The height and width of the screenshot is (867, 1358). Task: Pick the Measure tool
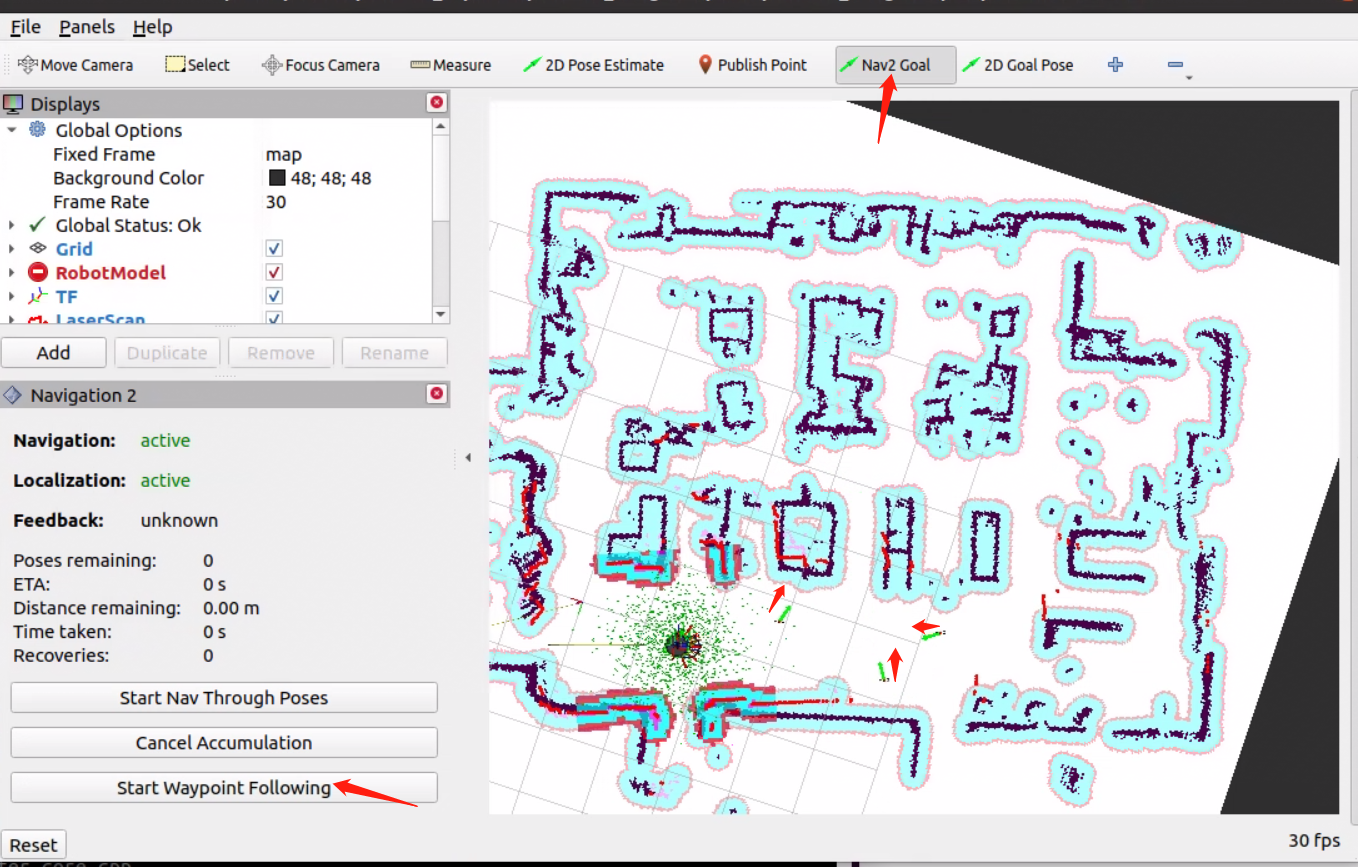pos(450,65)
